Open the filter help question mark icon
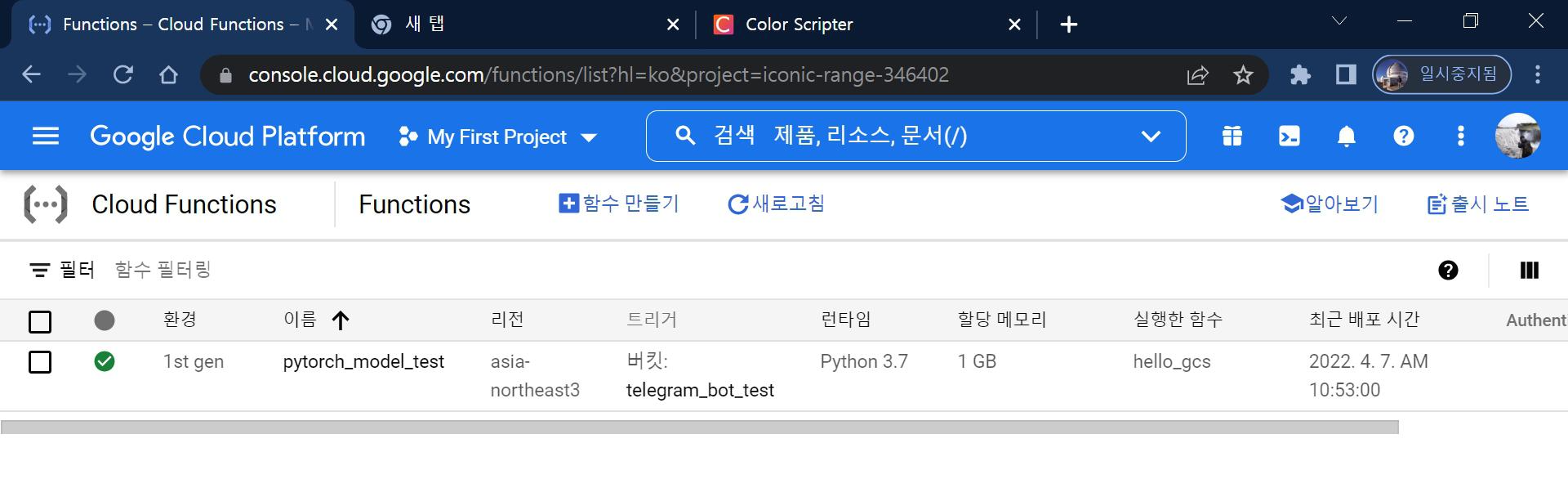 (x=1448, y=271)
